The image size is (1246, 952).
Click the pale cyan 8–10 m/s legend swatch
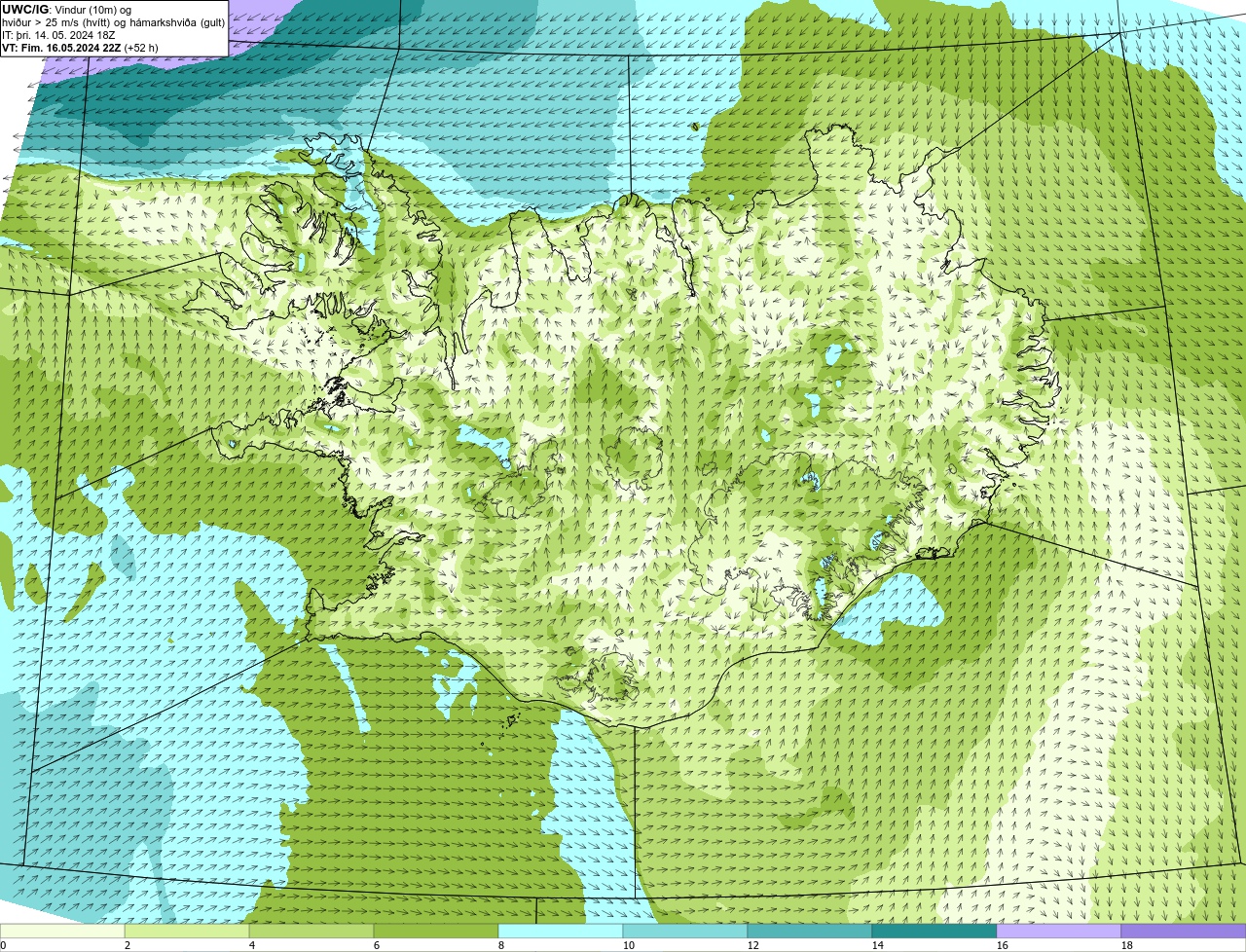[561, 932]
